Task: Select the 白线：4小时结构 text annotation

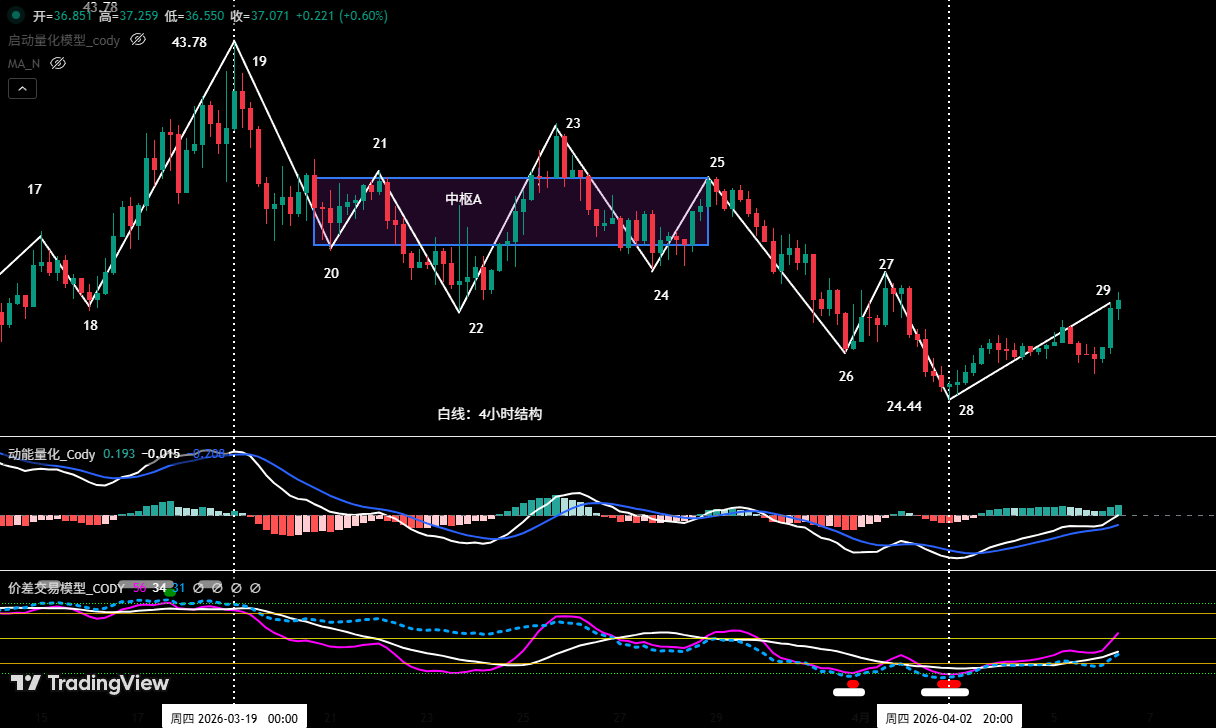Action: 489,413
